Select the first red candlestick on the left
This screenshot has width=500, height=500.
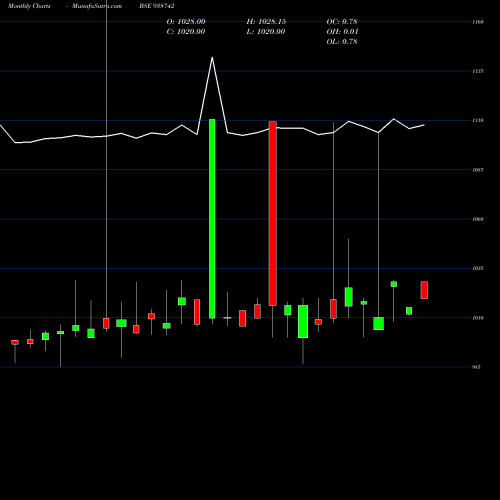pyautogui.click(x=15, y=342)
